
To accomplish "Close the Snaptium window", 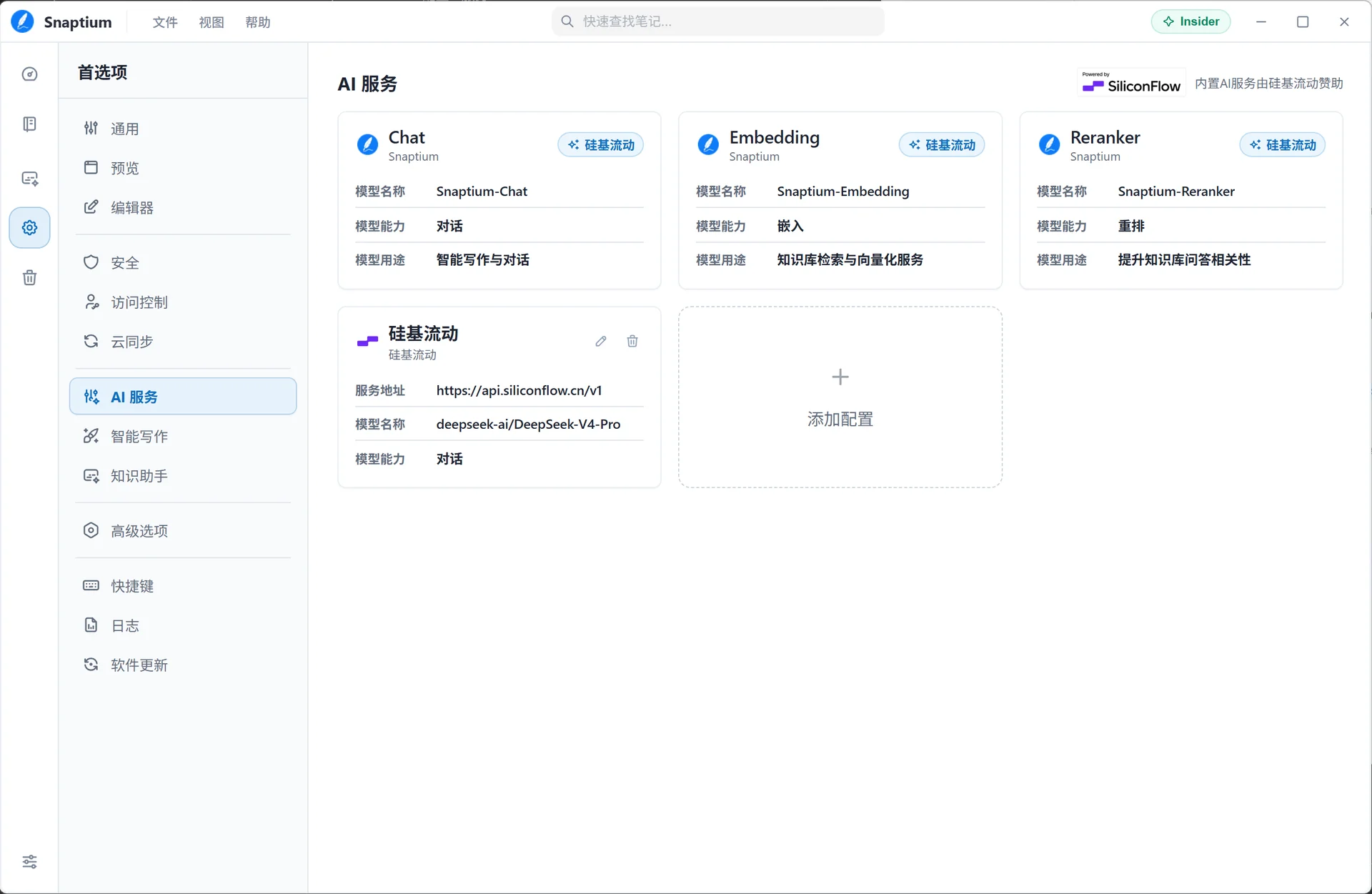I will [x=1344, y=22].
